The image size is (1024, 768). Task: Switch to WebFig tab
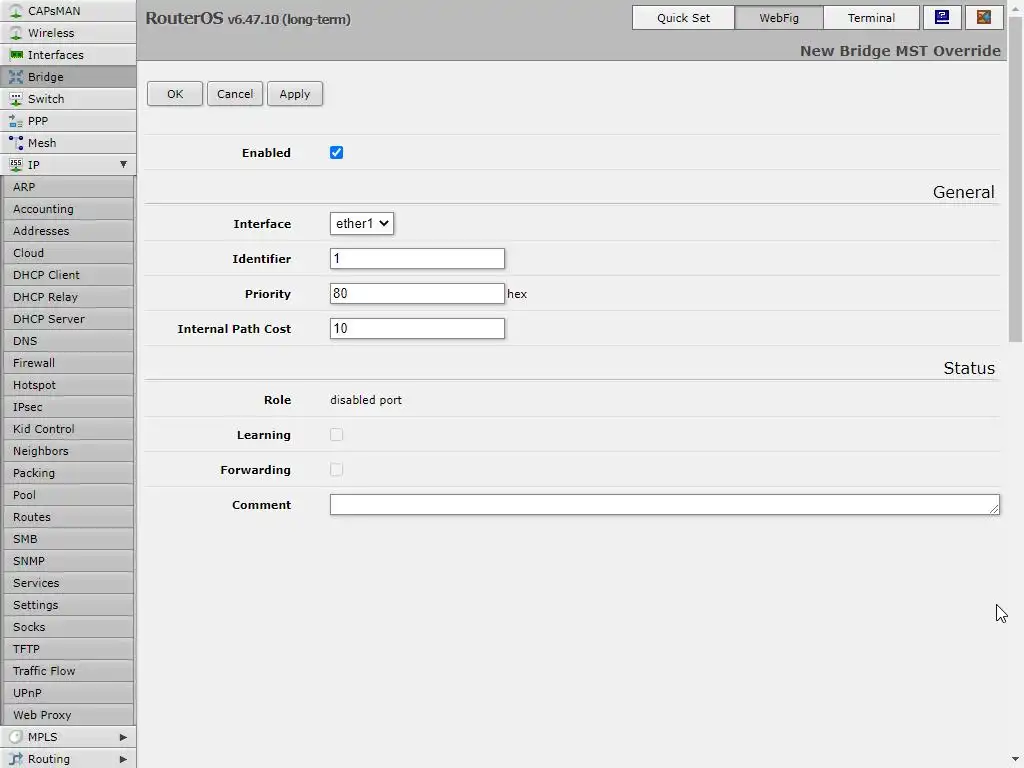(778, 18)
